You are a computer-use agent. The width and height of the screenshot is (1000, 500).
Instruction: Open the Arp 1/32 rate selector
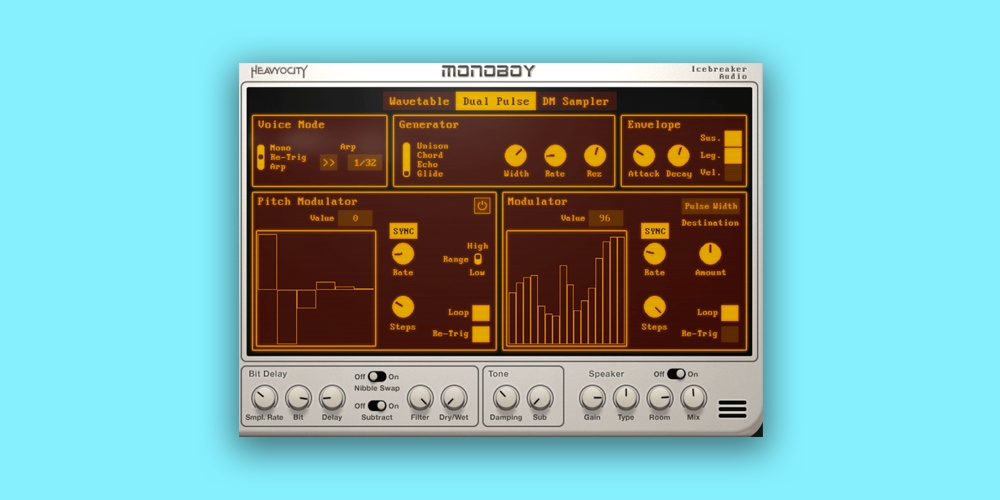point(365,163)
